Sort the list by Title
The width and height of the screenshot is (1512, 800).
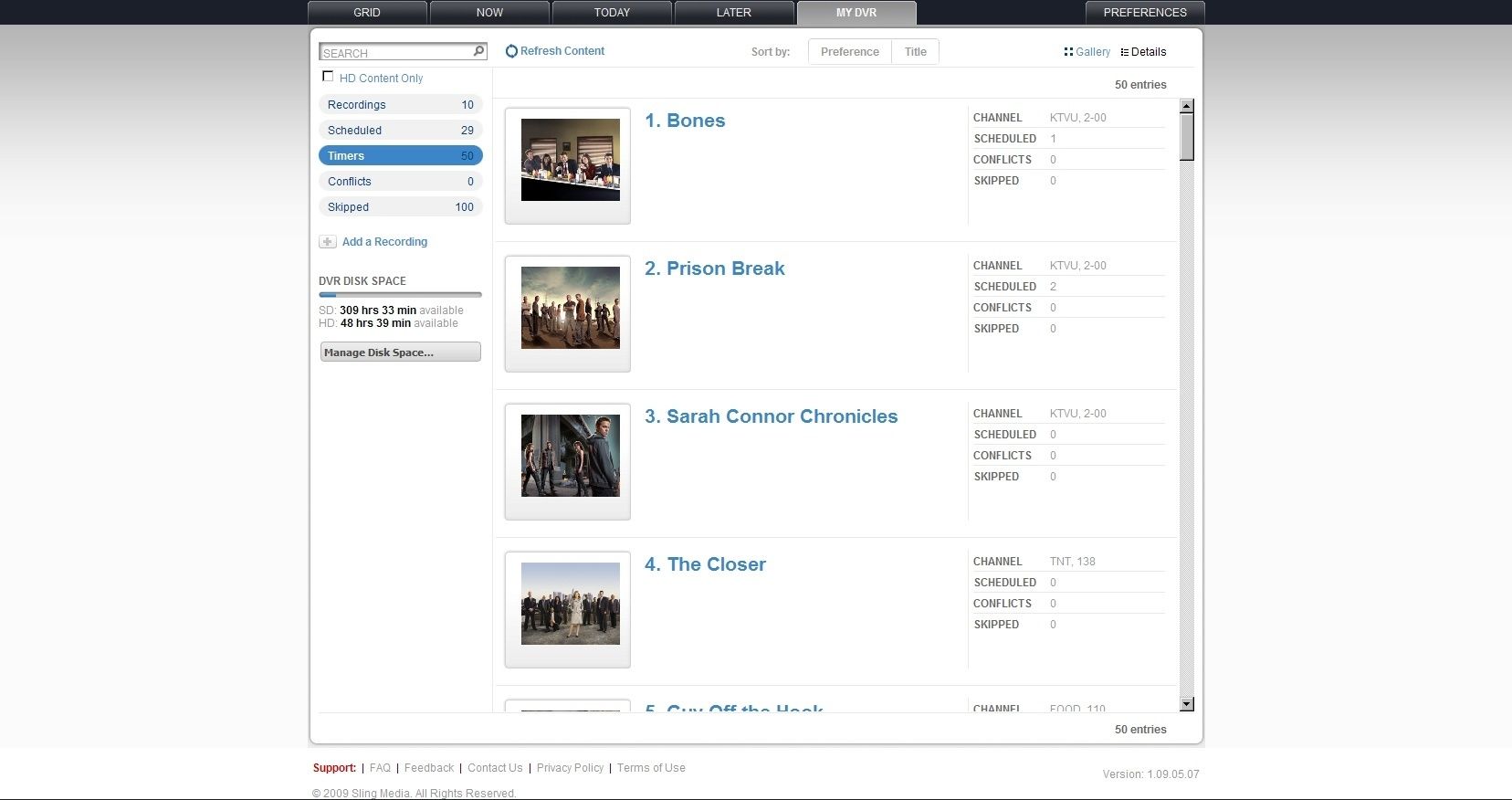[x=916, y=52]
